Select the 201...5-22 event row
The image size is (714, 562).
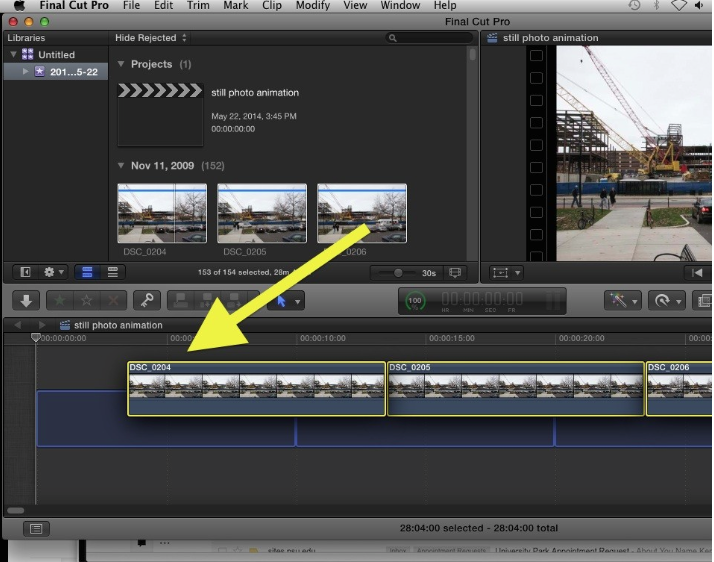[56, 72]
